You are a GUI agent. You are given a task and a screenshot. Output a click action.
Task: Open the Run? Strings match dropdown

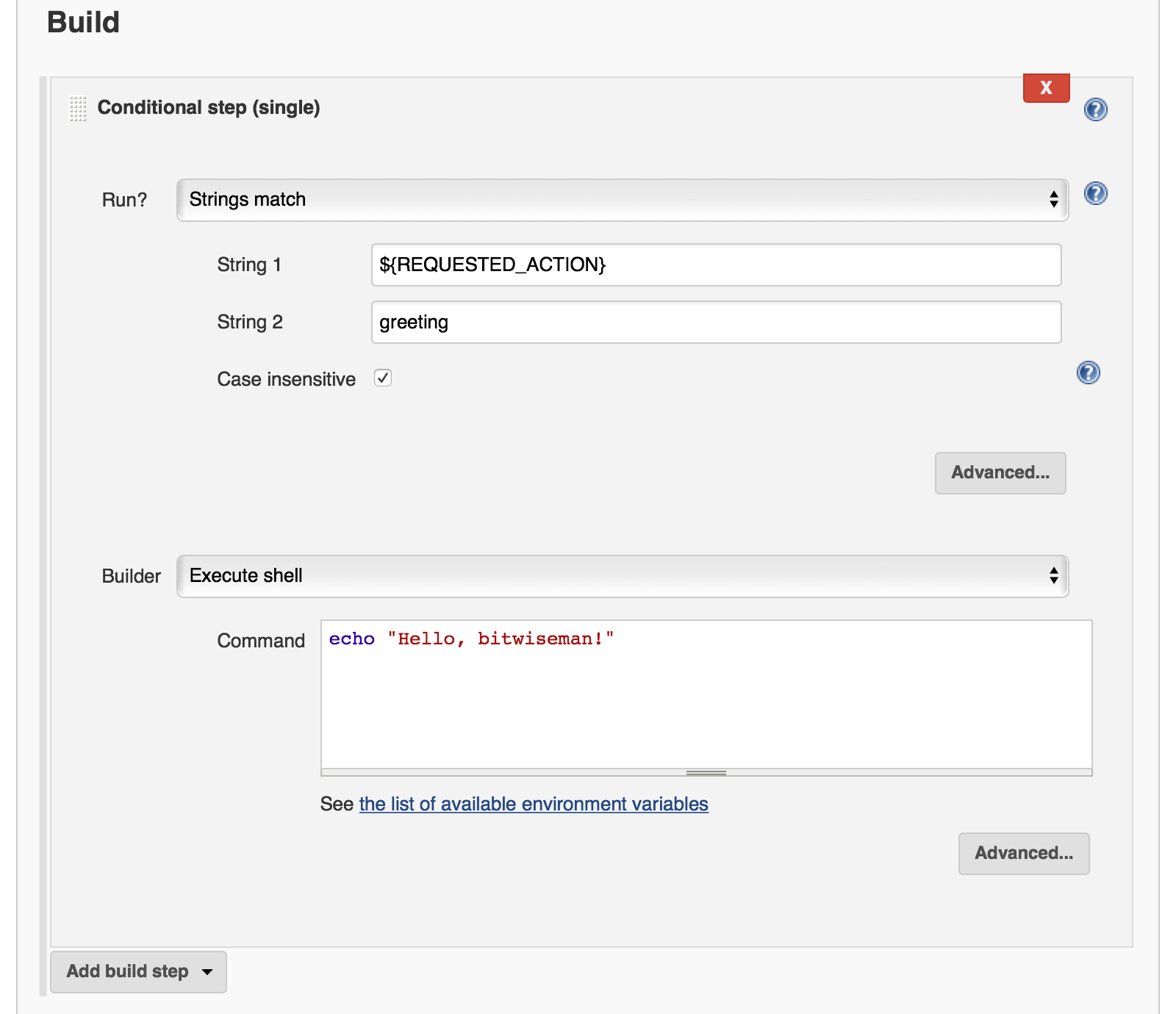click(x=622, y=200)
